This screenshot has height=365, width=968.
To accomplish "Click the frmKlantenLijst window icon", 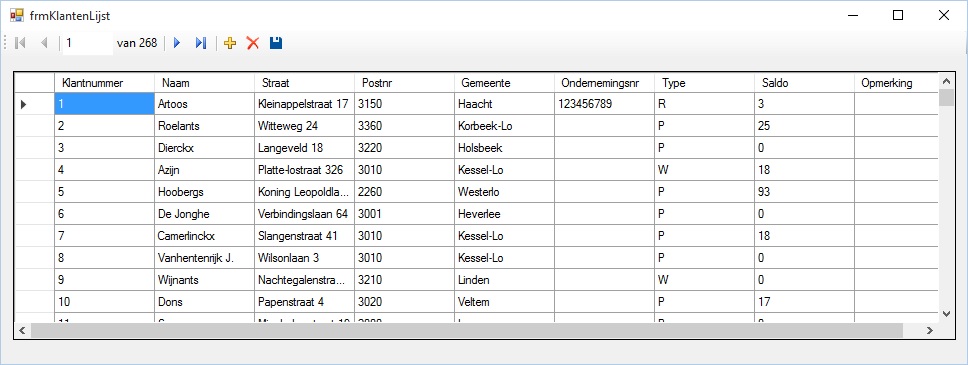I will click(17, 15).
